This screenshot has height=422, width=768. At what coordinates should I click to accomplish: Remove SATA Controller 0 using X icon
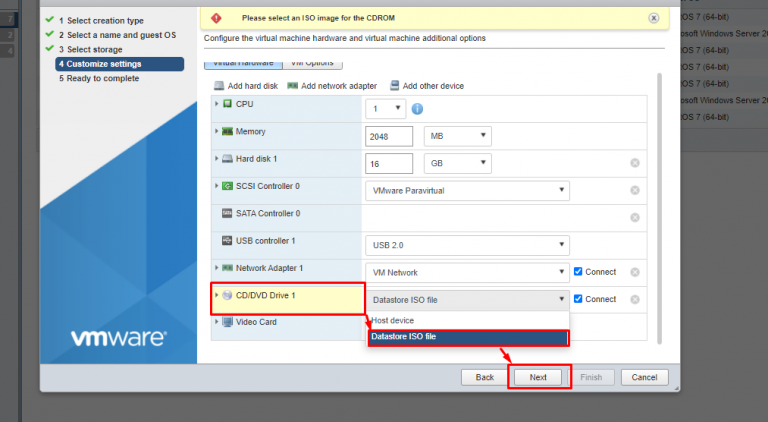pos(635,217)
